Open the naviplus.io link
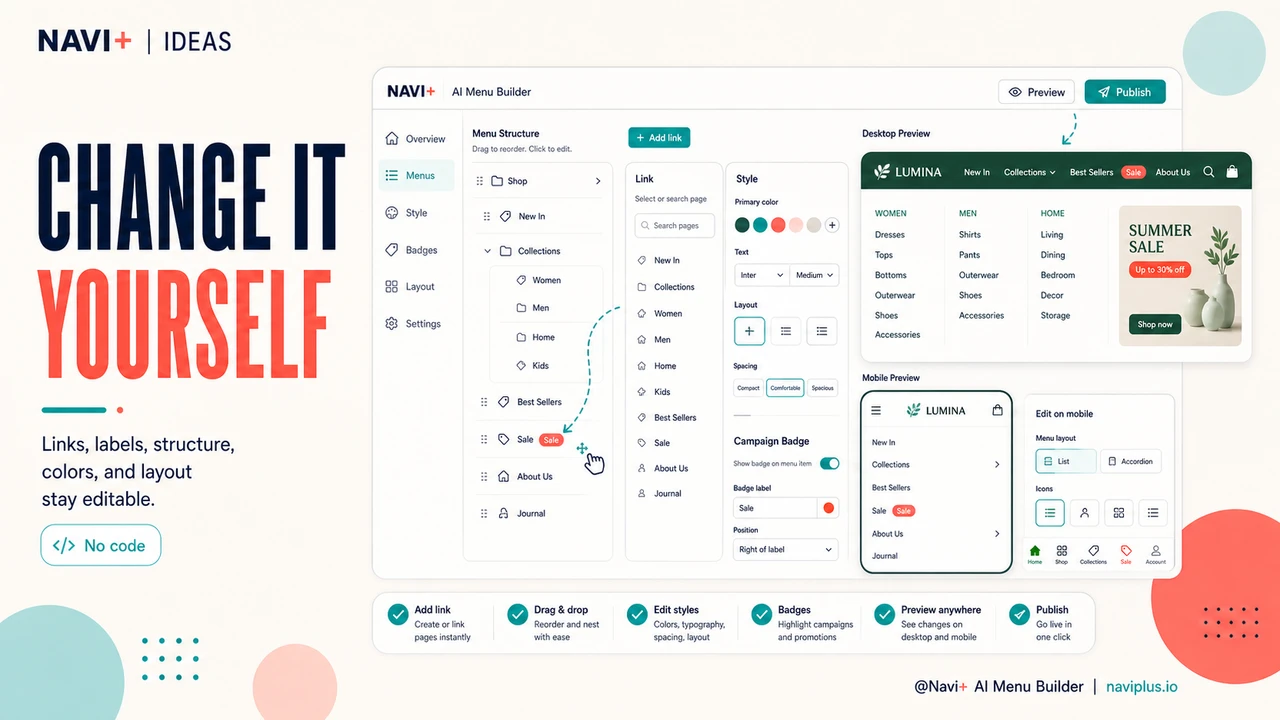This screenshot has width=1280, height=720. [x=1142, y=687]
